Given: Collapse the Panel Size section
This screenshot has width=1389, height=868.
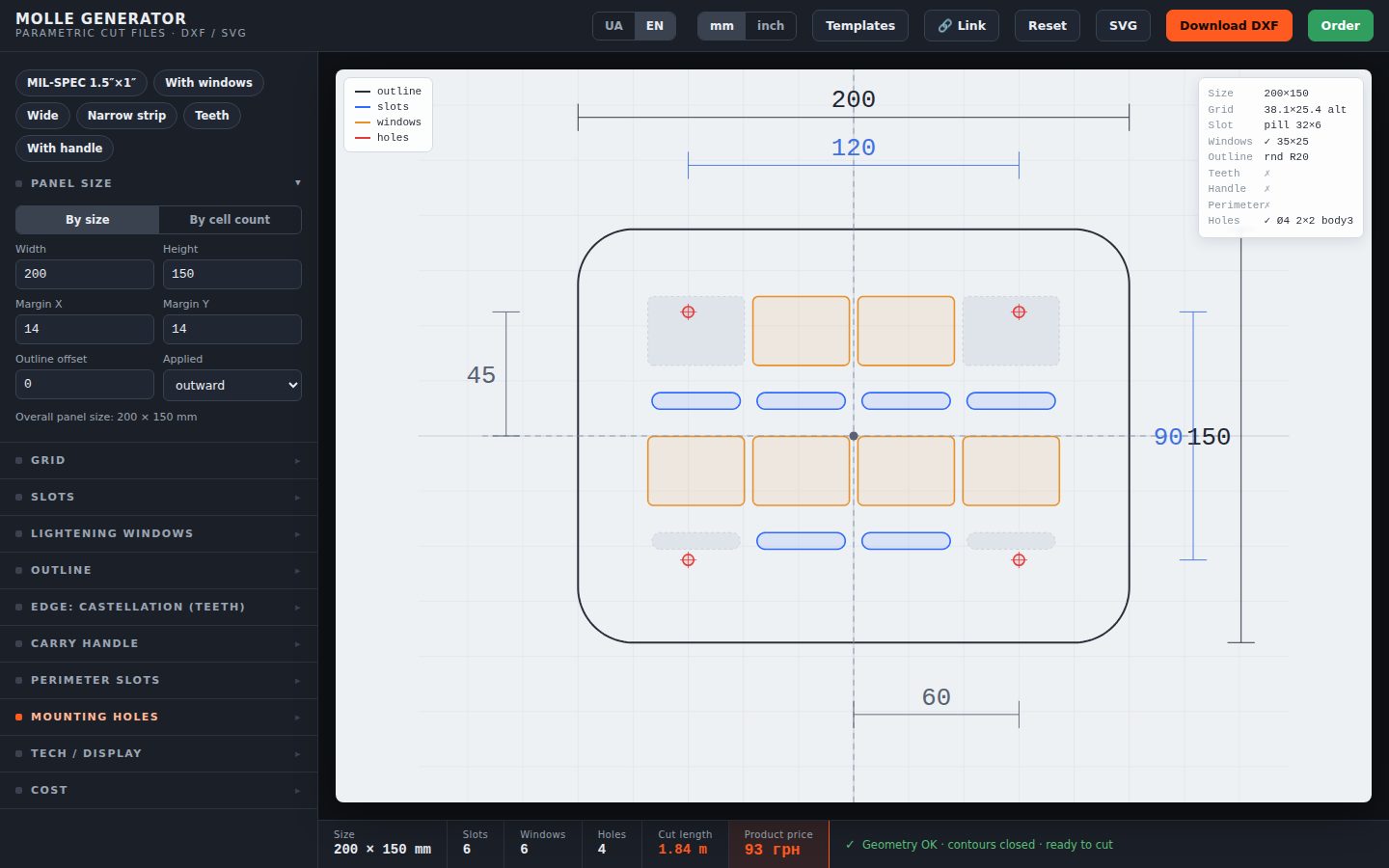Looking at the screenshot, I should click(159, 183).
